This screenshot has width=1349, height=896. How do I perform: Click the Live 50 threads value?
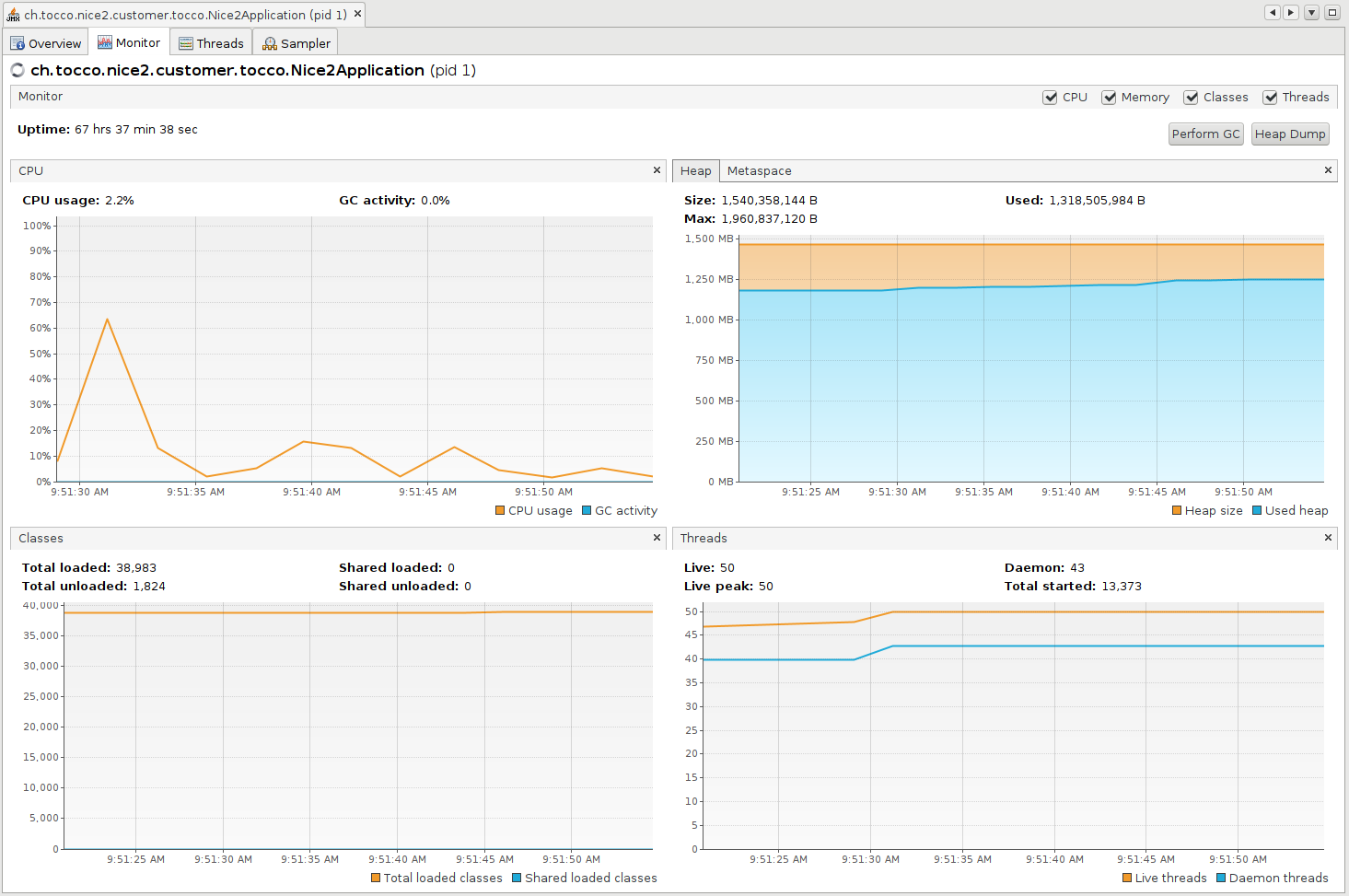click(x=727, y=568)
